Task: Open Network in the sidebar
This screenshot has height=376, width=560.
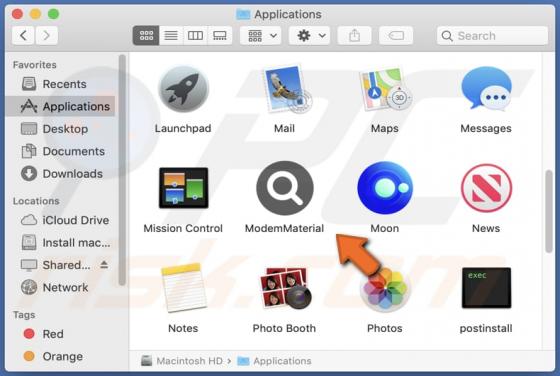Action: click(61, 287)
